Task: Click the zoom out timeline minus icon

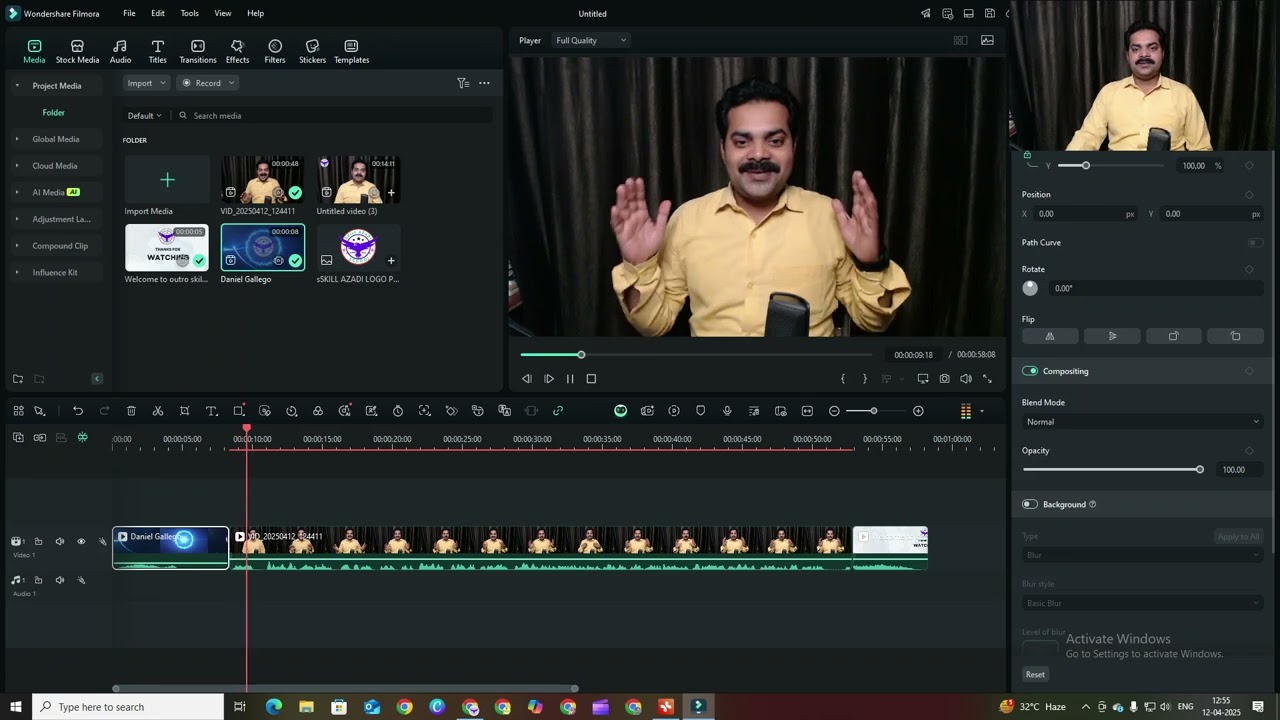Action: pyautogui.click(x=834, y=411)
